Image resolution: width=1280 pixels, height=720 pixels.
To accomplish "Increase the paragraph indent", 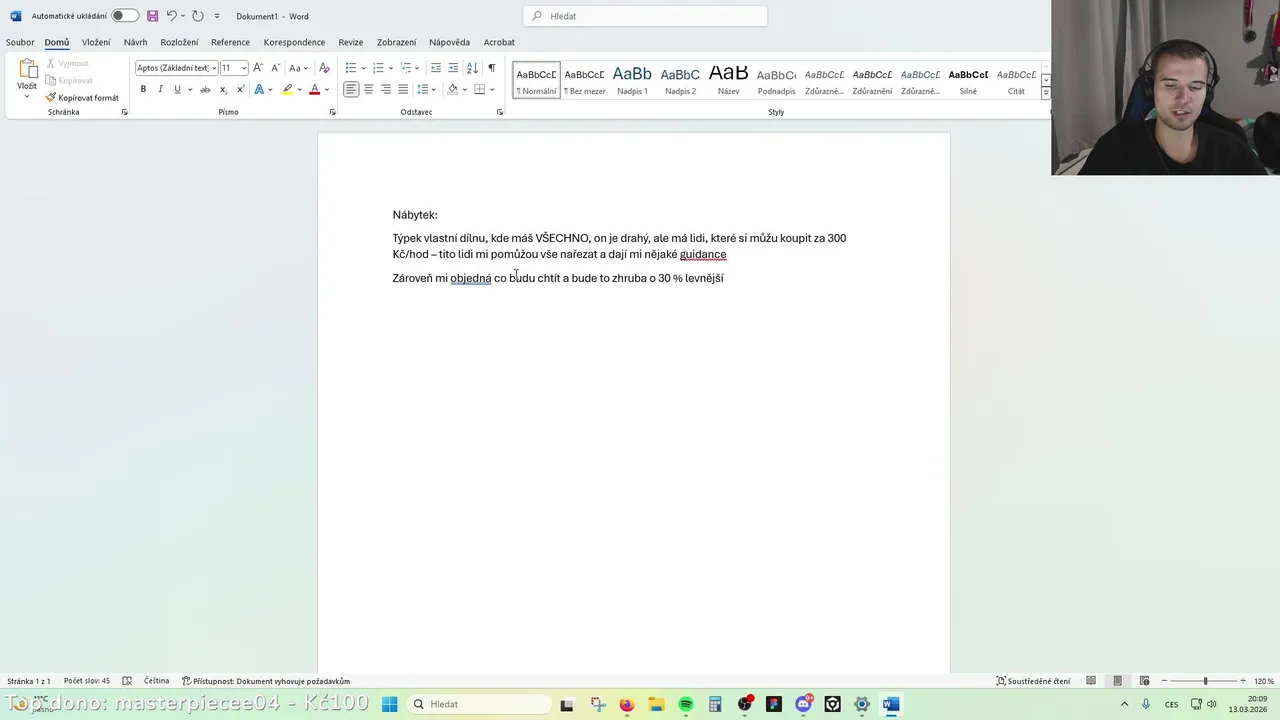I will (x=453, y=68).
